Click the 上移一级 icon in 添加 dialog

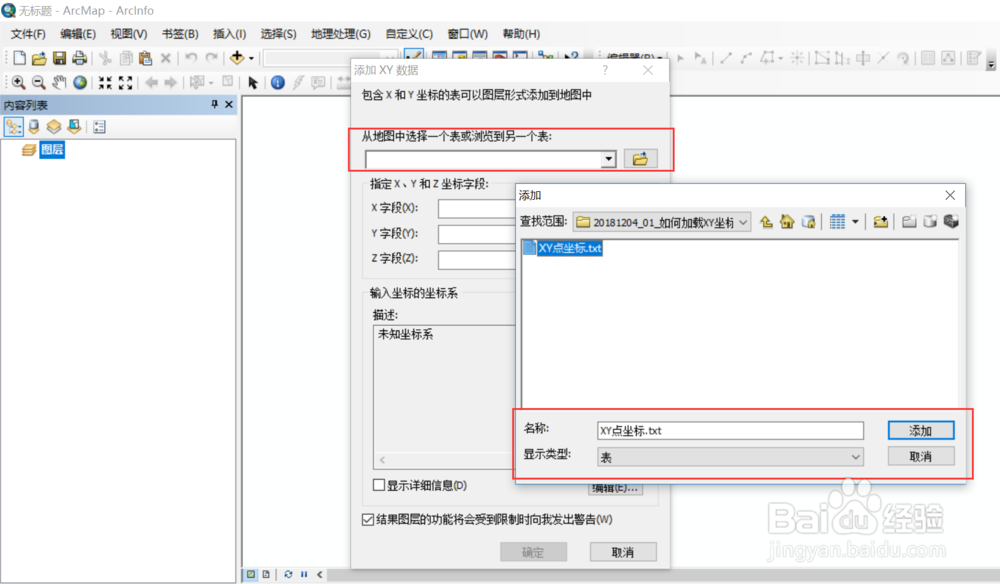pos(766,221)
